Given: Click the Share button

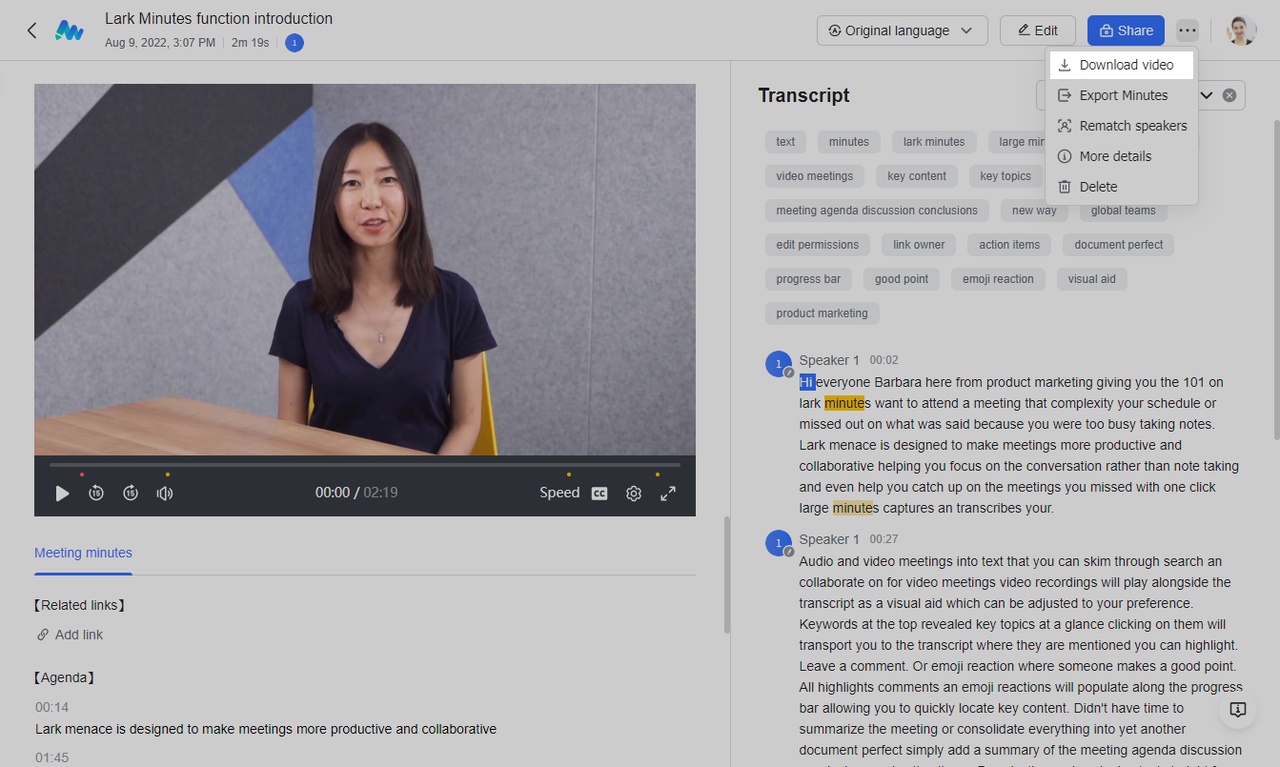Looking at the screenshot, I should (x=1125, y=31).
